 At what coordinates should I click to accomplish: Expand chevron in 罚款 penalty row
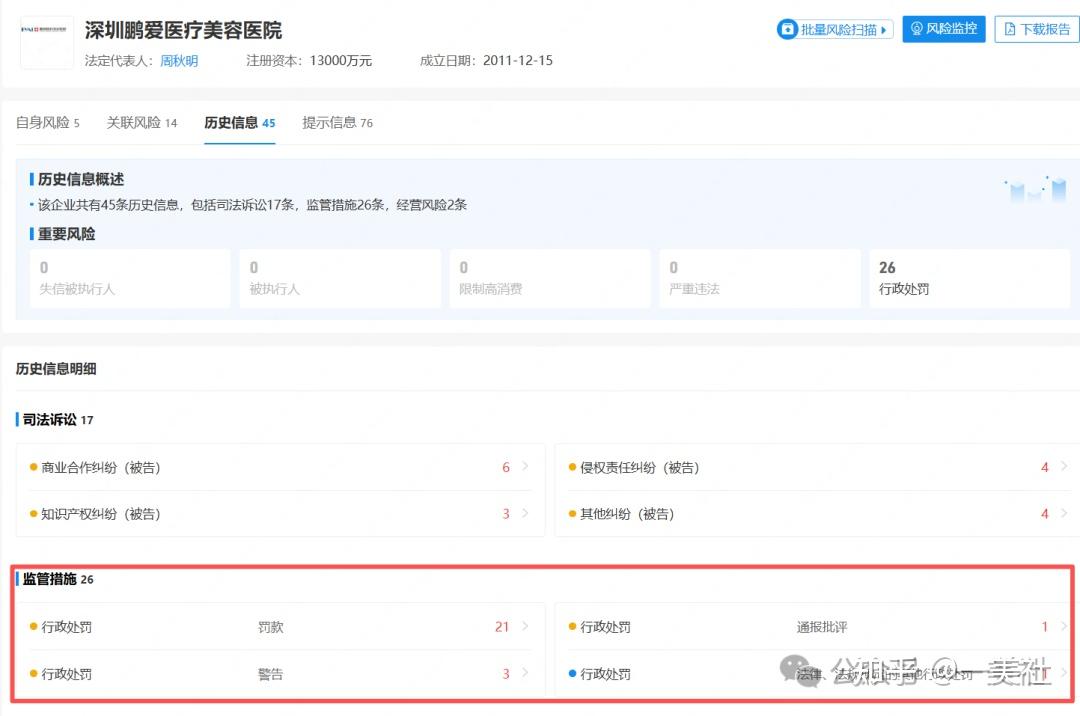tap(526, 626)
